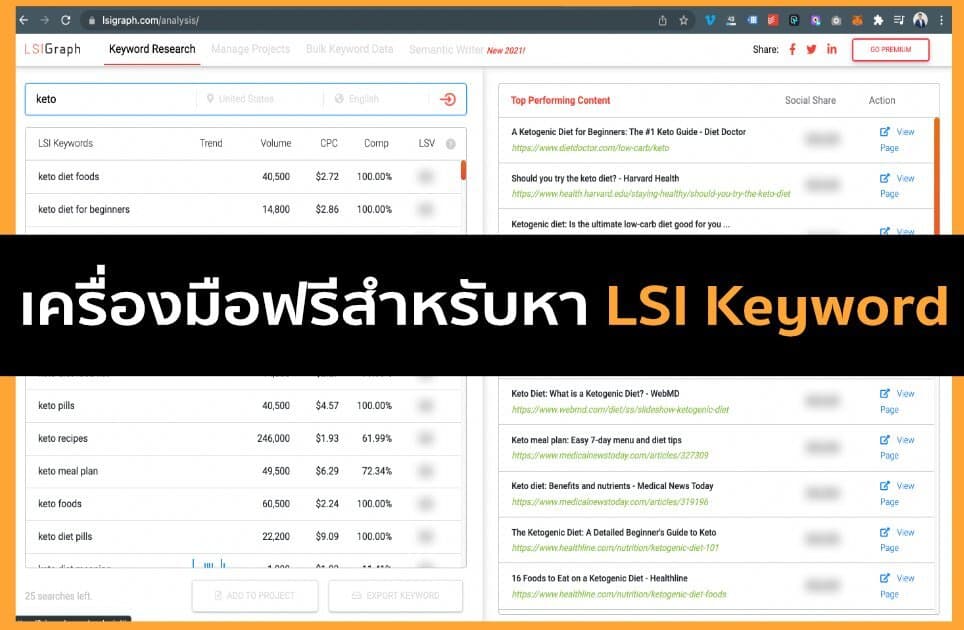Image resolution: width=964 pixels, height=630 pixels.
Task: Switch to the Keyword Research tab
Action: (x=151, y=49)
